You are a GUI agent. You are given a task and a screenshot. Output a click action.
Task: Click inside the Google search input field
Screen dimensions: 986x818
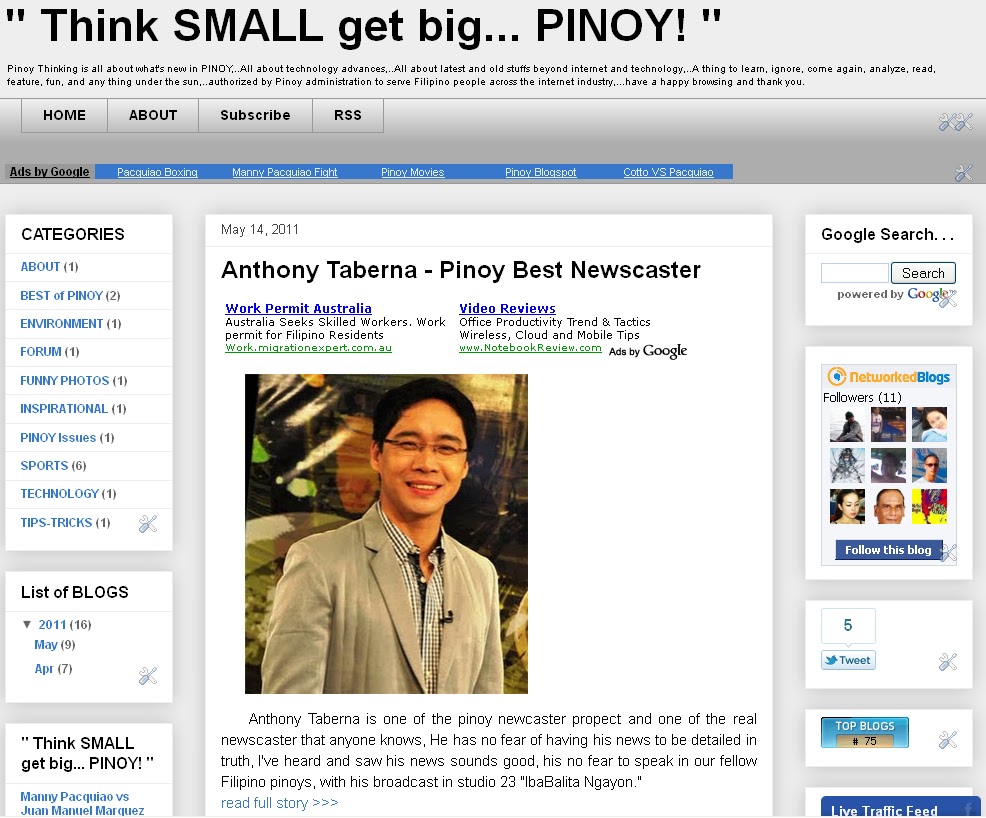coord(853,272)
